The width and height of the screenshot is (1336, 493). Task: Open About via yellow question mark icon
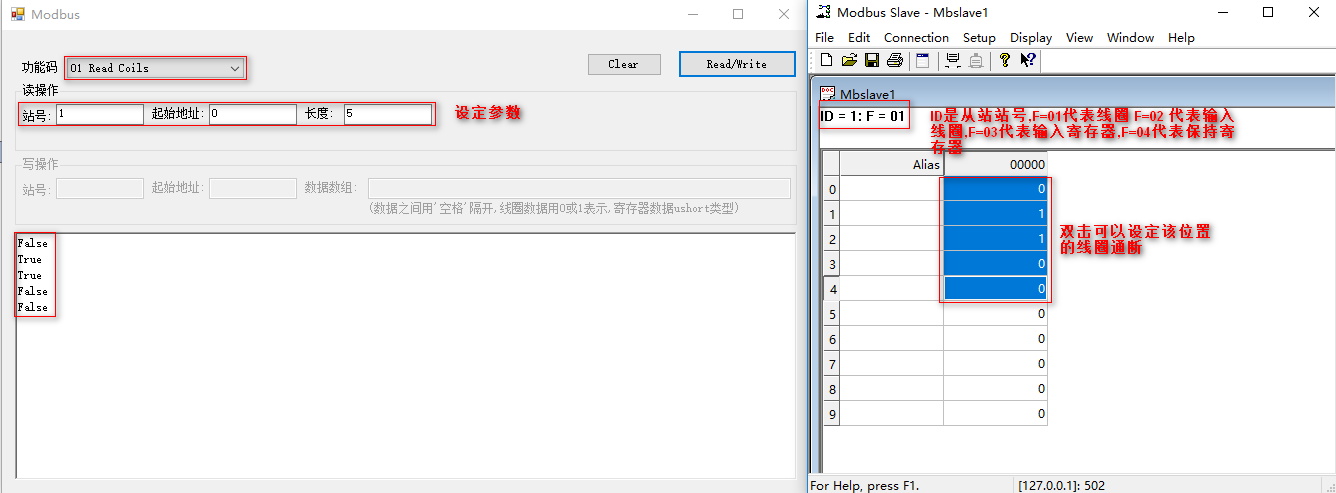pyautogui.click(x=1005, y=60)
